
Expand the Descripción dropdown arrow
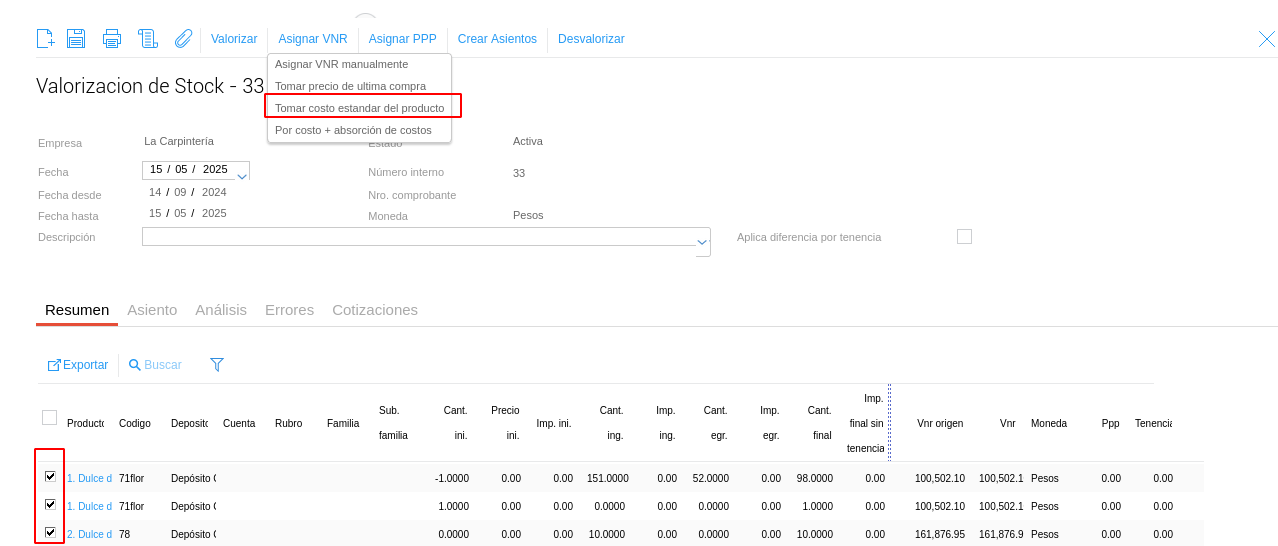pyautogui.click(x=702, y=241)
